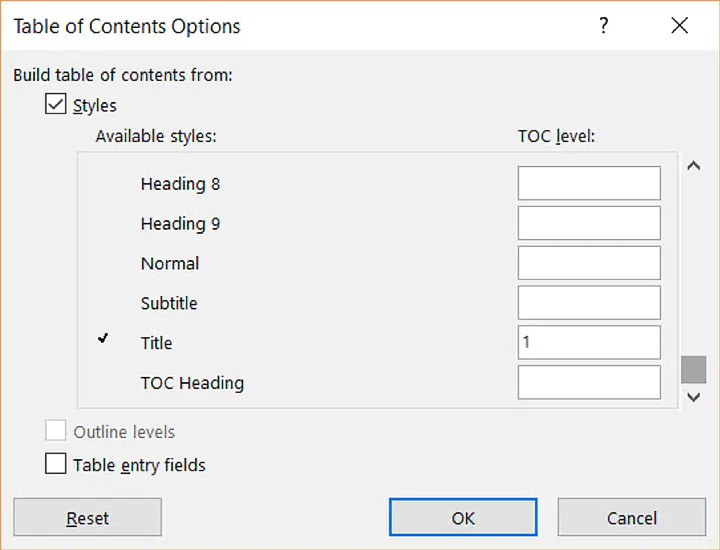
Task: Select the 'Subtitle' style label
Action: 169,303
